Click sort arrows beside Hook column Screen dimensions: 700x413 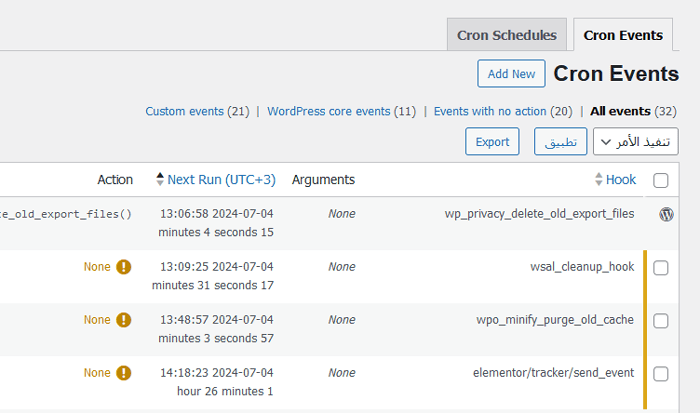[598, 180]
